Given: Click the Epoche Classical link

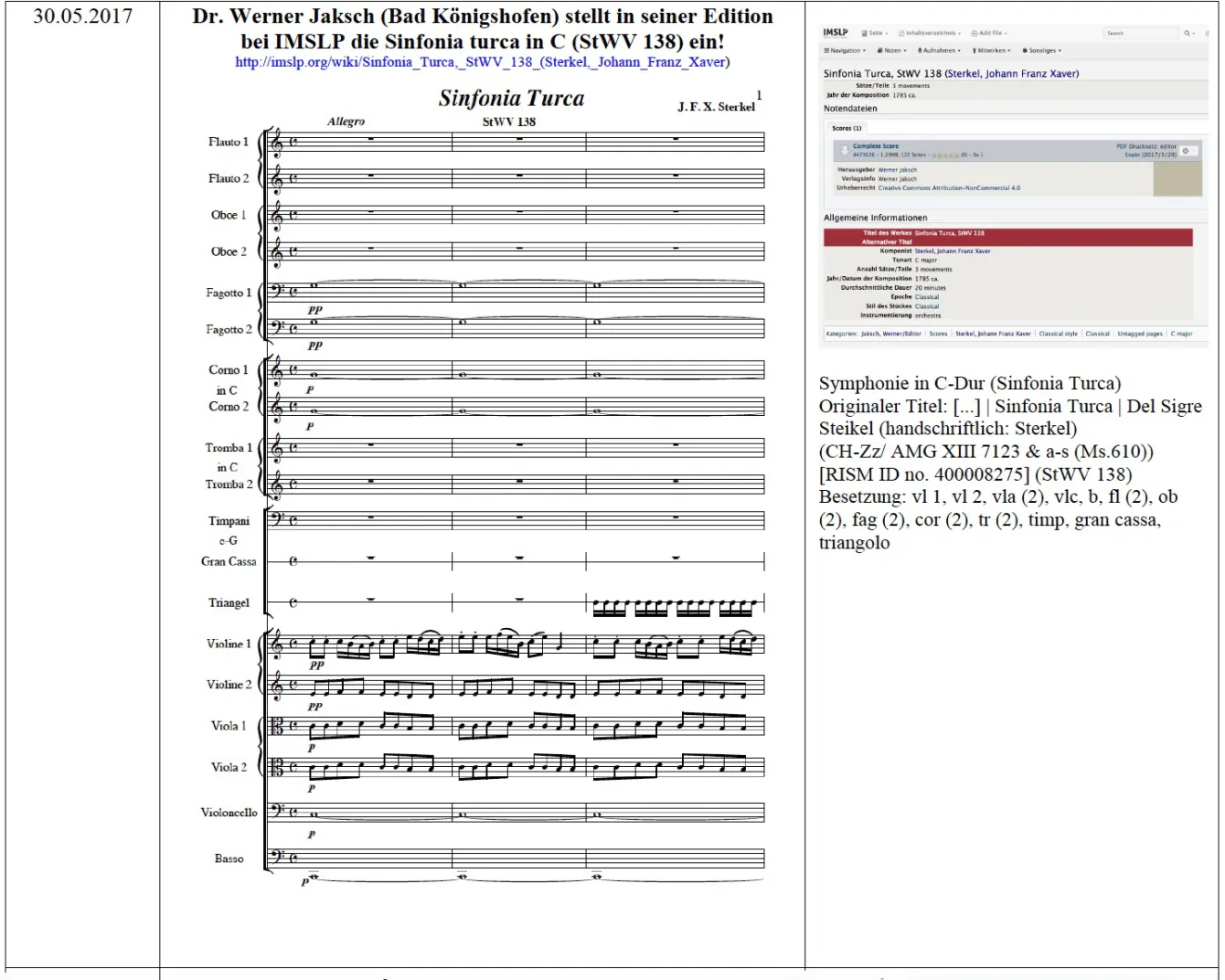Looking at the screenshot, I should (x=927, y=297).
